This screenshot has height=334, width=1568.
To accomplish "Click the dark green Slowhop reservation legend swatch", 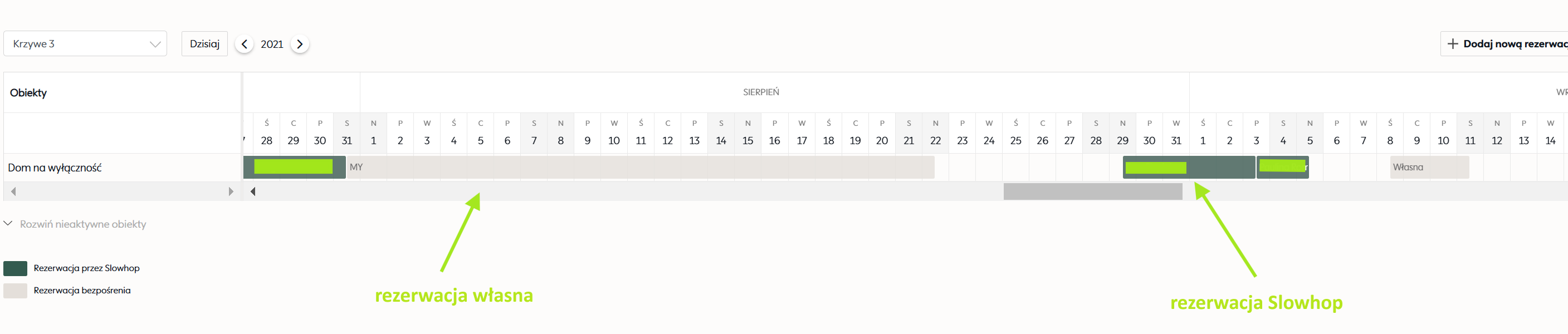I will coord(15,268).
